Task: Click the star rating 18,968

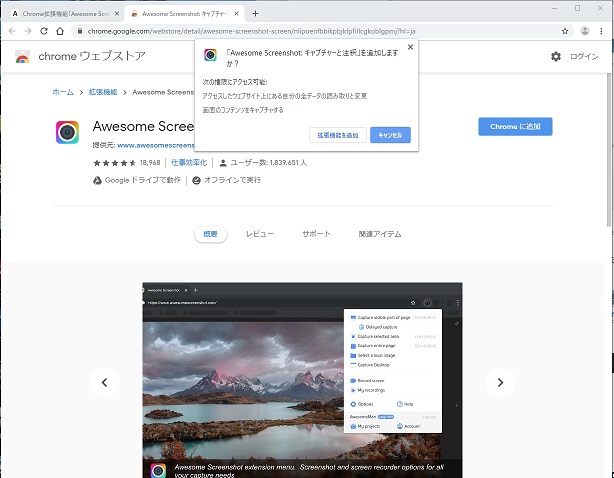Action: click(x=126, y=162)
